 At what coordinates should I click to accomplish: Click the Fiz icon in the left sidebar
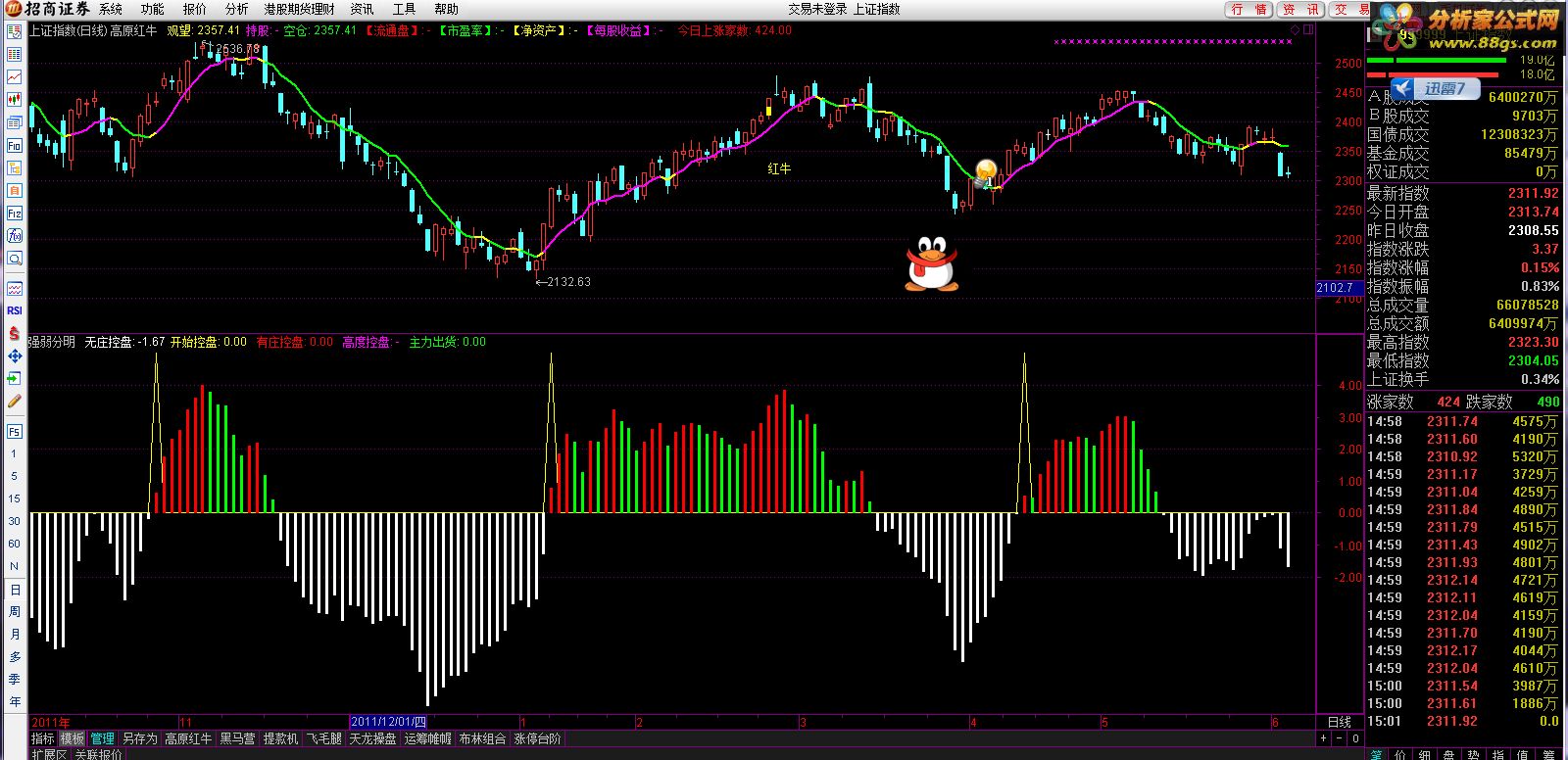click(x=15, y=213)
